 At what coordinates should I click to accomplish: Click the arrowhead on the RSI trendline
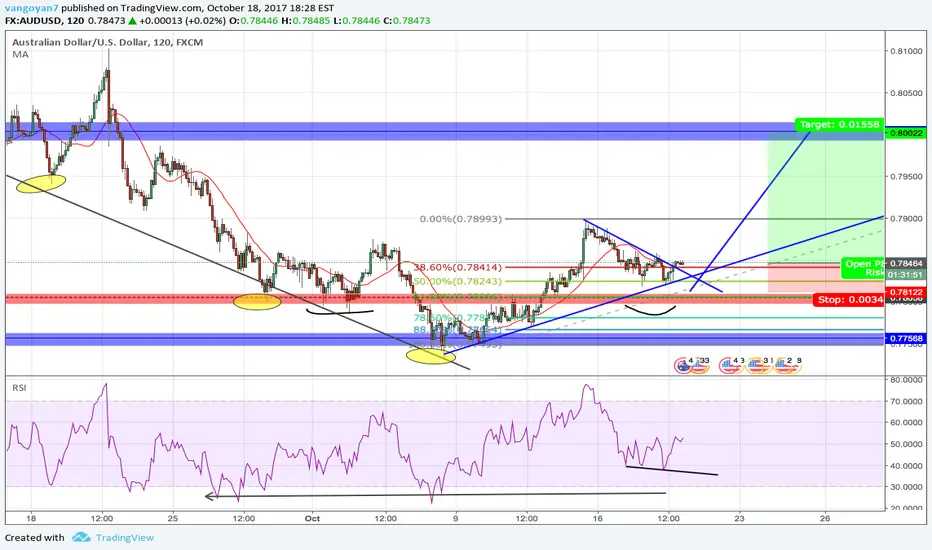[x=209, y=496]
